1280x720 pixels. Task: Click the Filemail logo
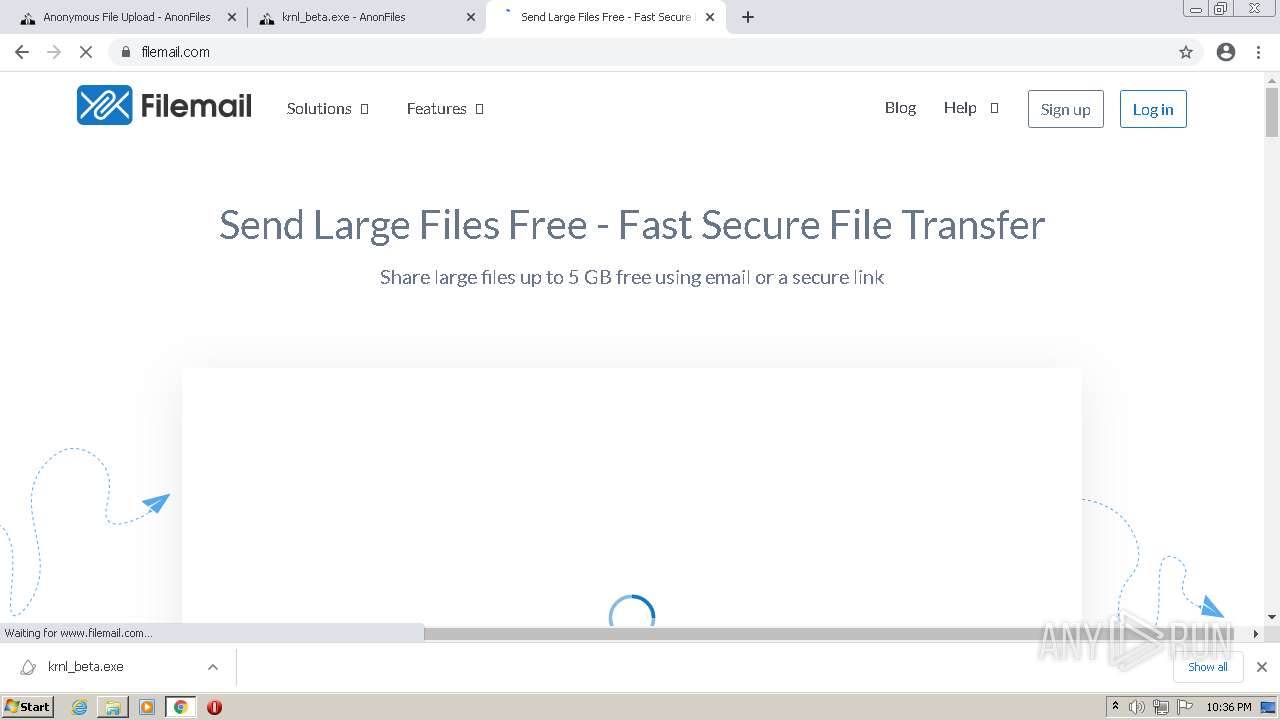164,105
